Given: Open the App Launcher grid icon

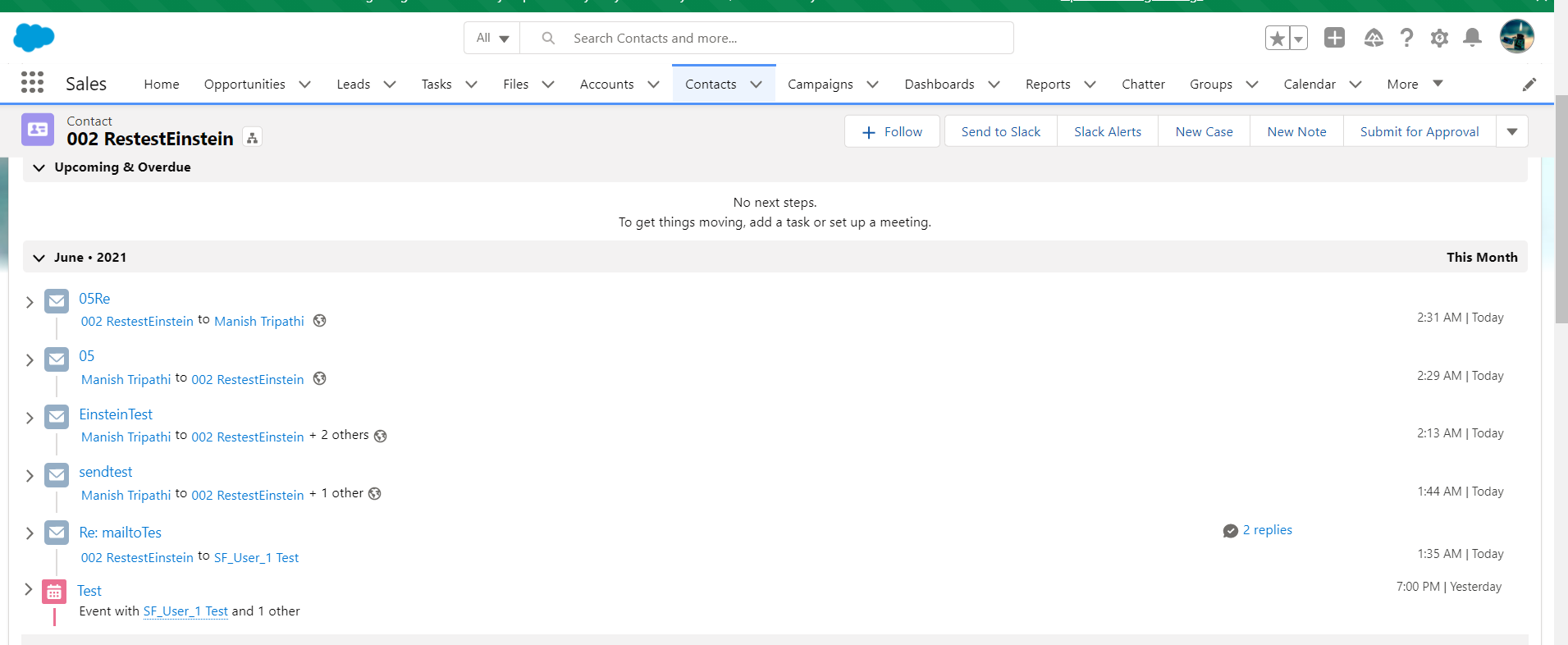Looking at the screenshot, I should (x=32, y=82).
